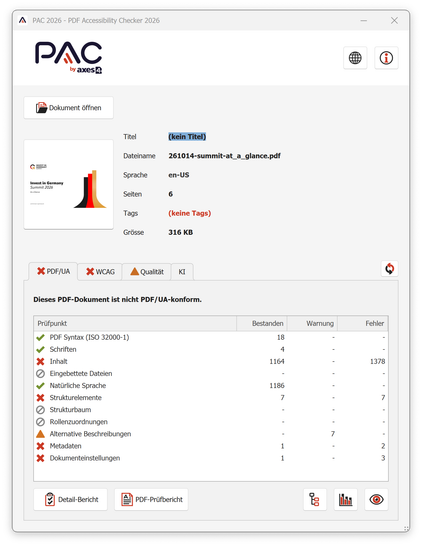The height and width of the screenshot is (546, 422).
Task: Select the Metadaten row
Action: [x=211, y=446]
